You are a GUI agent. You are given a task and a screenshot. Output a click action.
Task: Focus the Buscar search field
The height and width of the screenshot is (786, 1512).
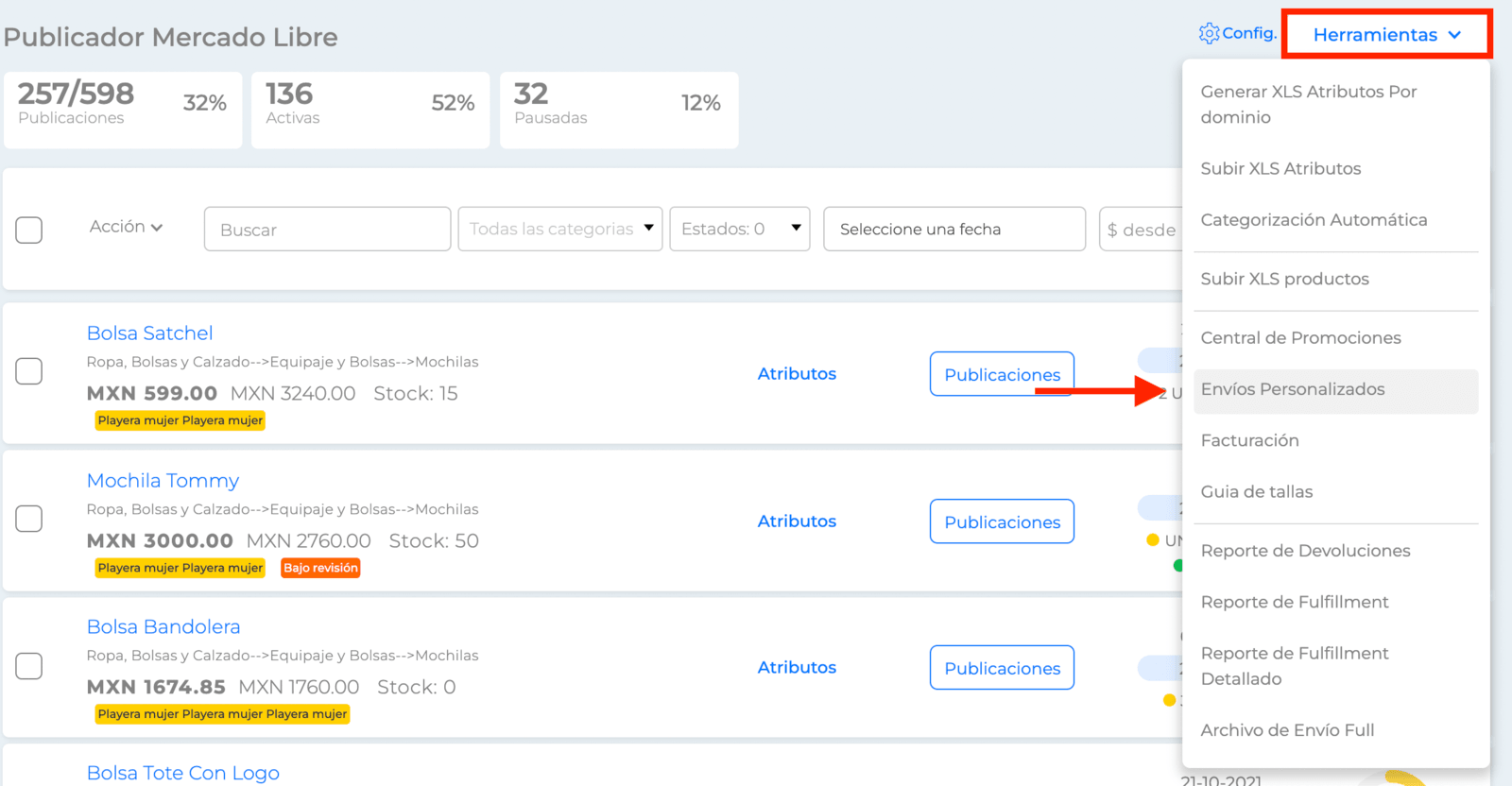point(327,229)
